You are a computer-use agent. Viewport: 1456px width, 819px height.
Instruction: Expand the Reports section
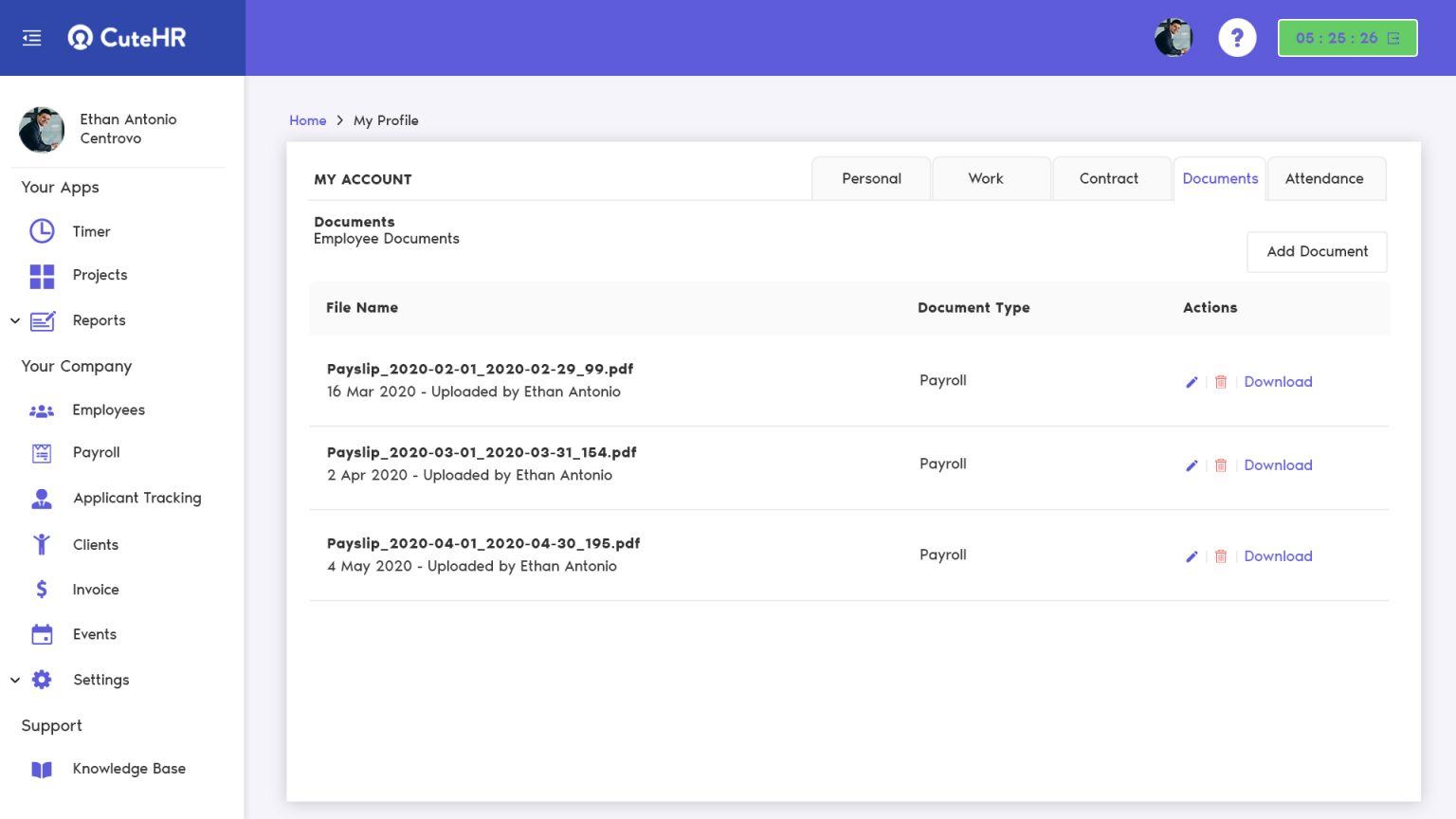pos(14,320)
